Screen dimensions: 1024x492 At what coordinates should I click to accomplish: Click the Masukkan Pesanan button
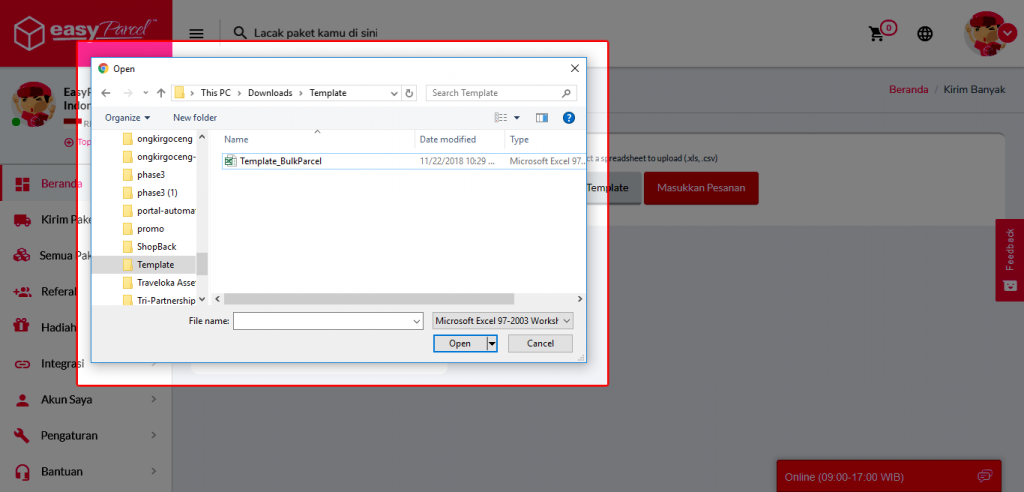701,188
